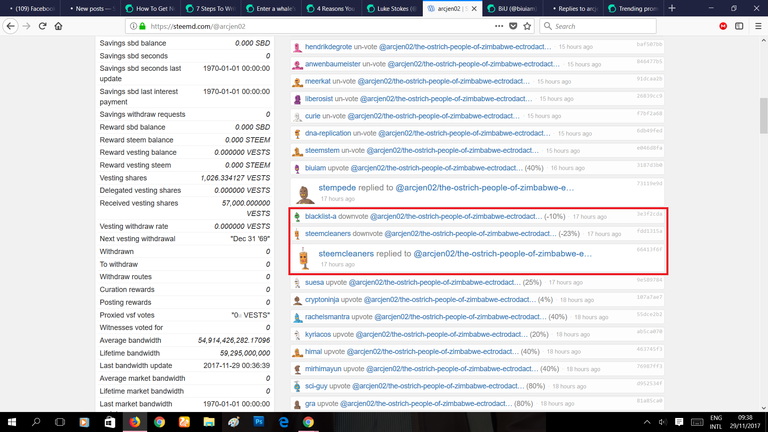
Task: Save page to Pocket
Action: tap(513, 26)
